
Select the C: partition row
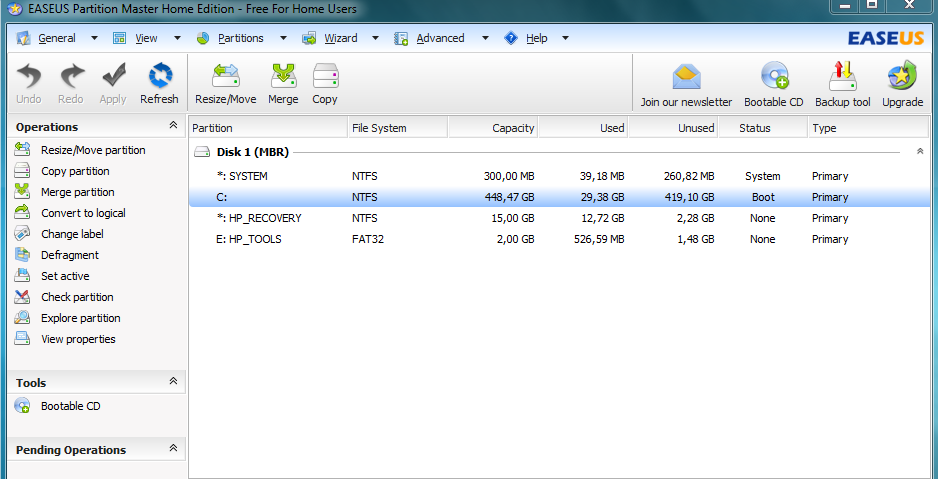click(559, 197)
